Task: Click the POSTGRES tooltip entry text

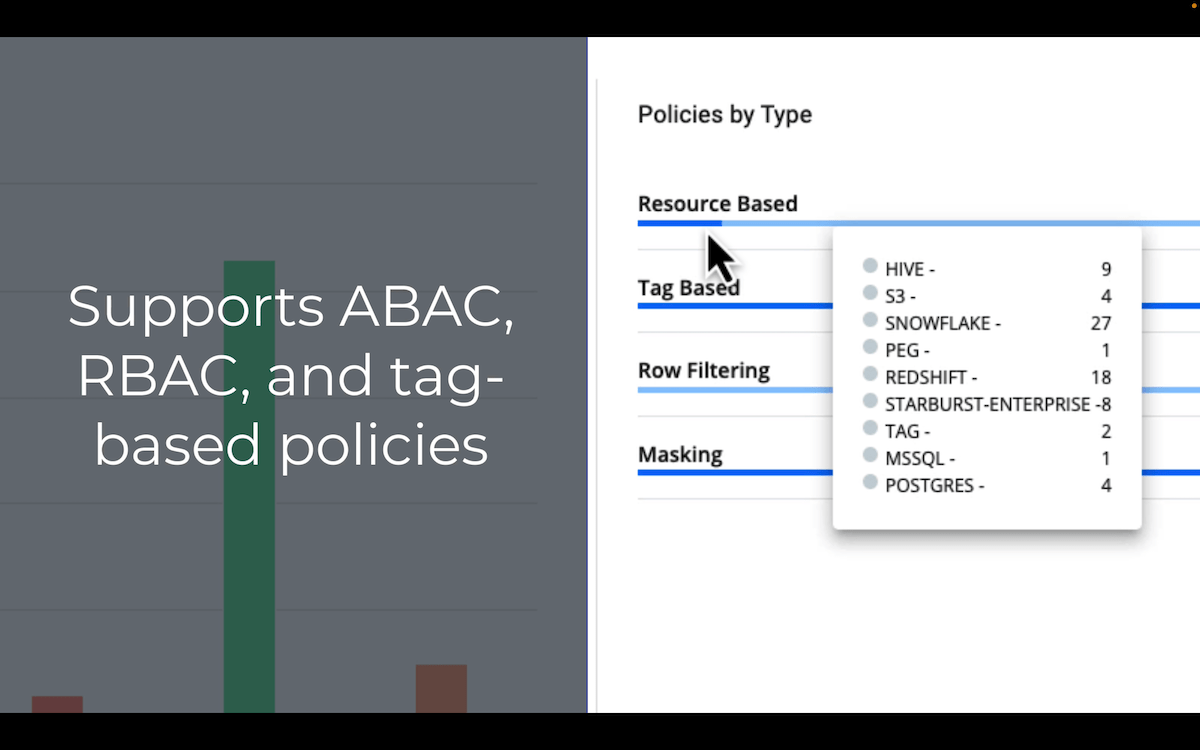Action: (x=935, y=486)
